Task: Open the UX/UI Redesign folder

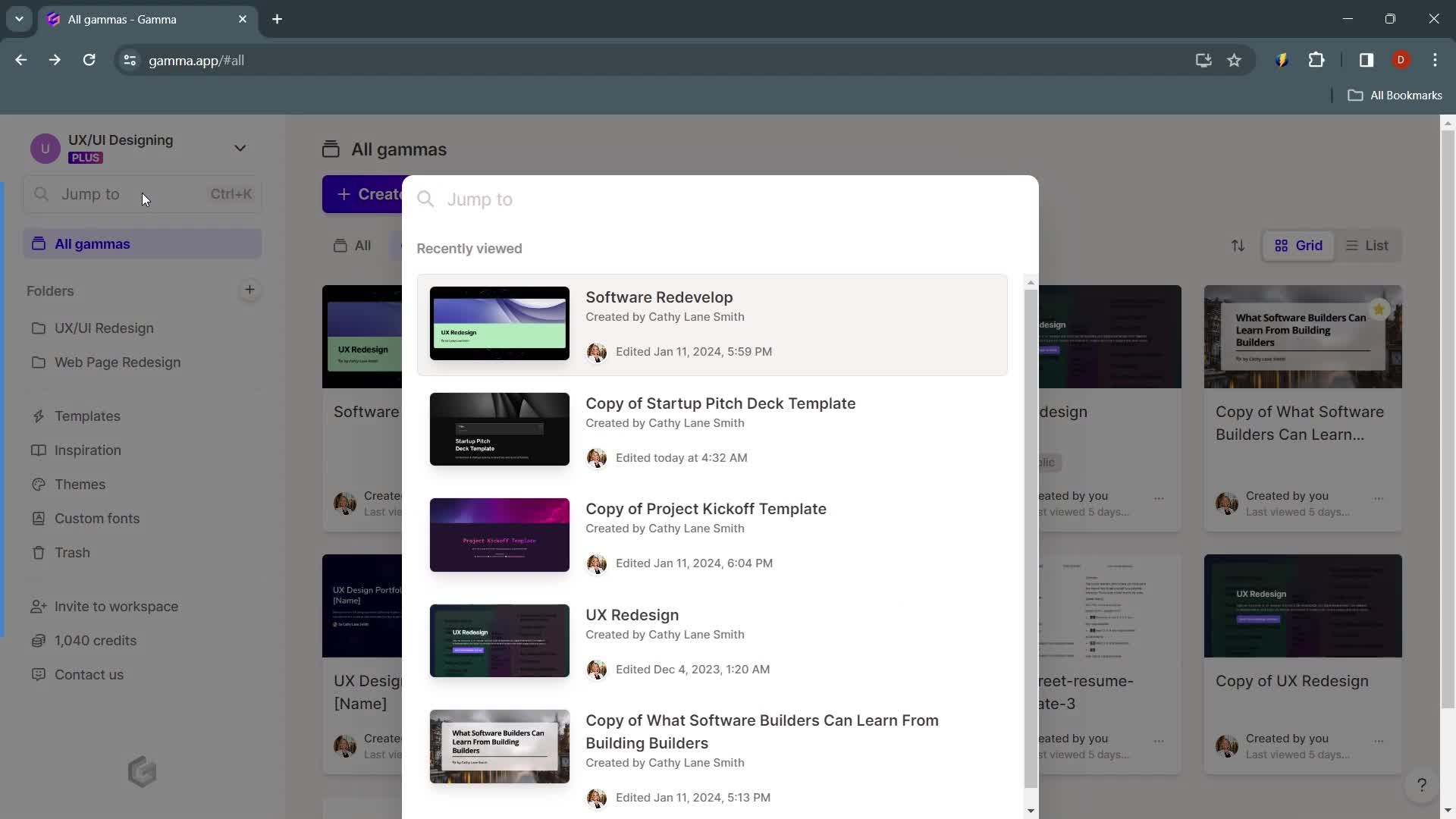Action: pyautogui.click(x=104, y=327)
